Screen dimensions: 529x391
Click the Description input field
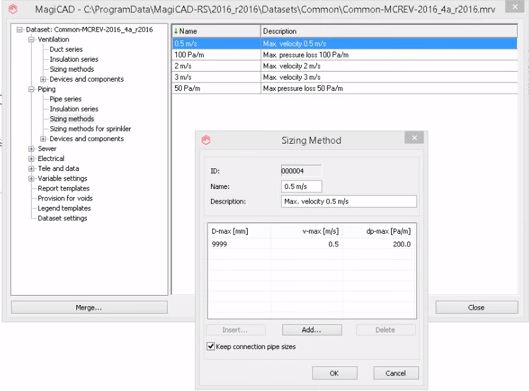(349, 201)
